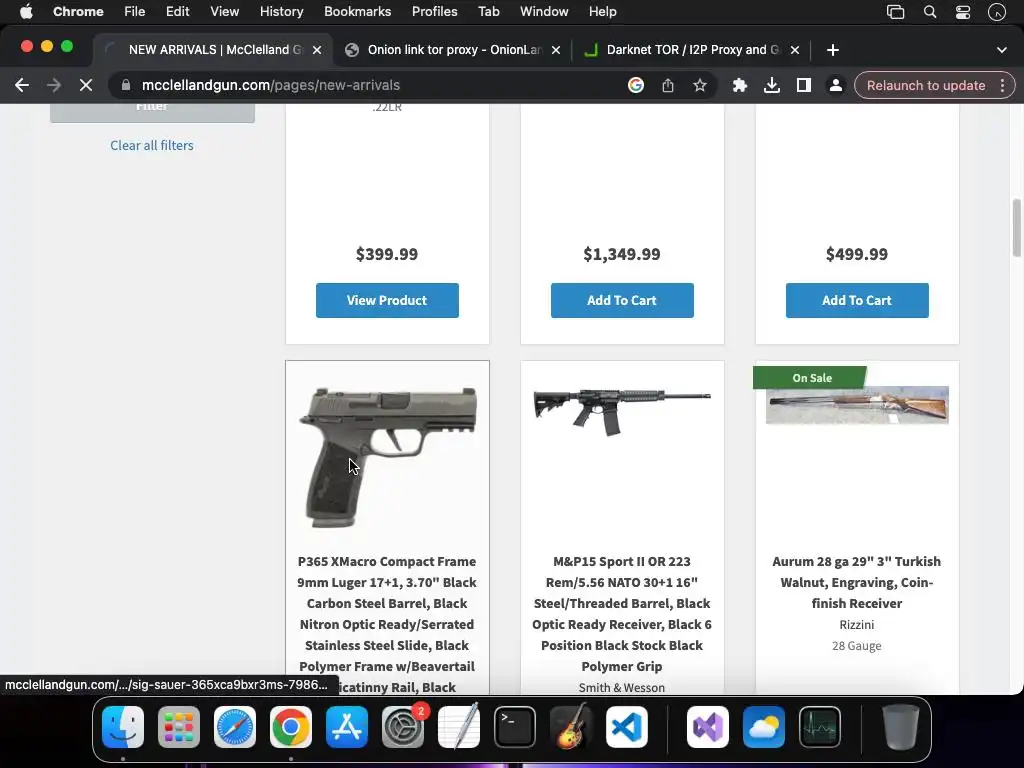Expand the tab search chevron
This screenshot has height=768, width=1024.
tap(1001, 50)
